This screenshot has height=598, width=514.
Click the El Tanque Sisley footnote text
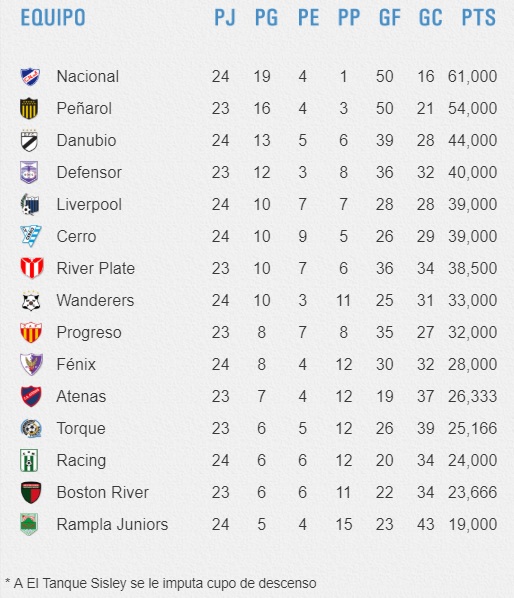click(161, 584)
